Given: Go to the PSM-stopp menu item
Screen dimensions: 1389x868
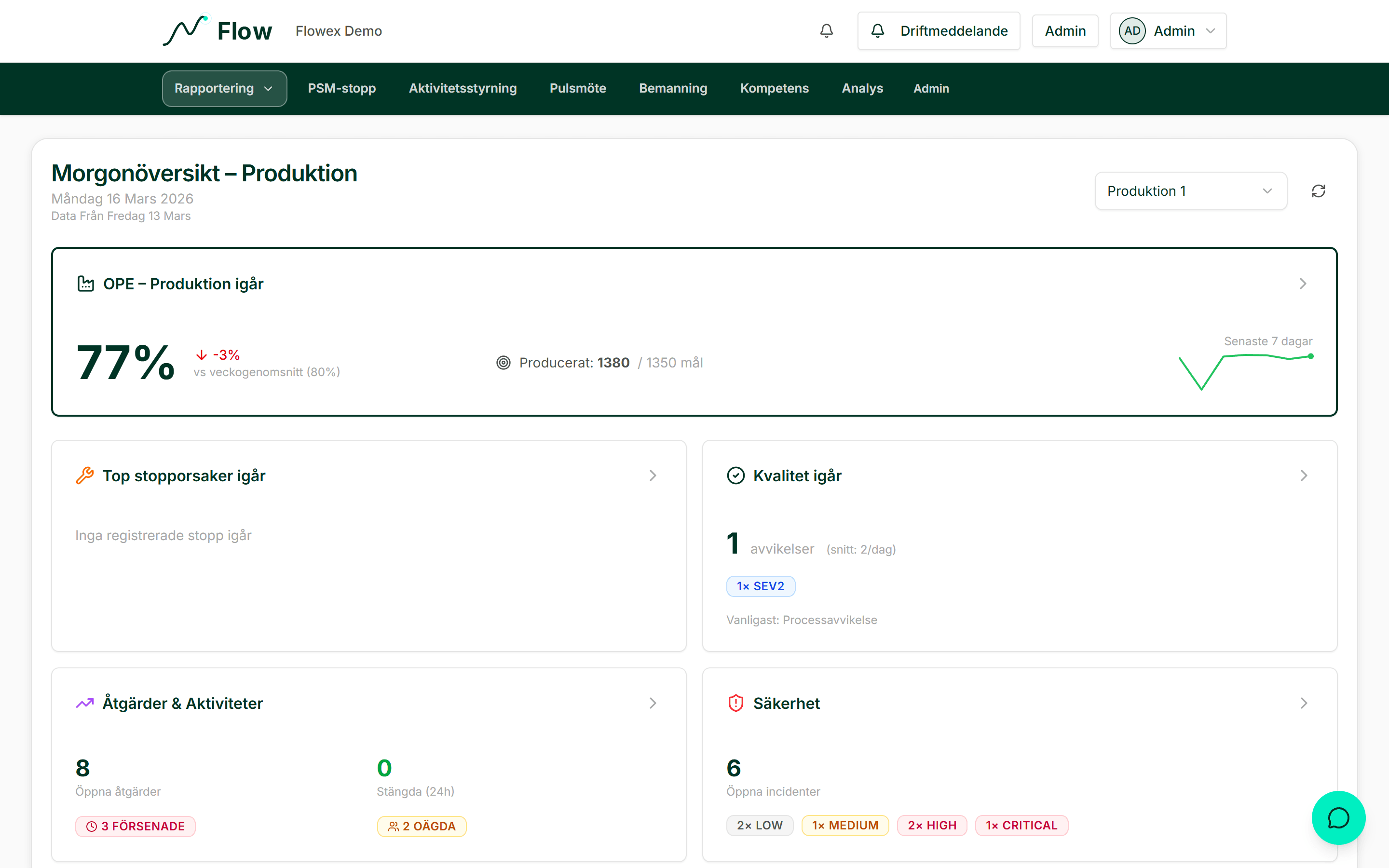Looking at the screenshot, I should point(341,88).
